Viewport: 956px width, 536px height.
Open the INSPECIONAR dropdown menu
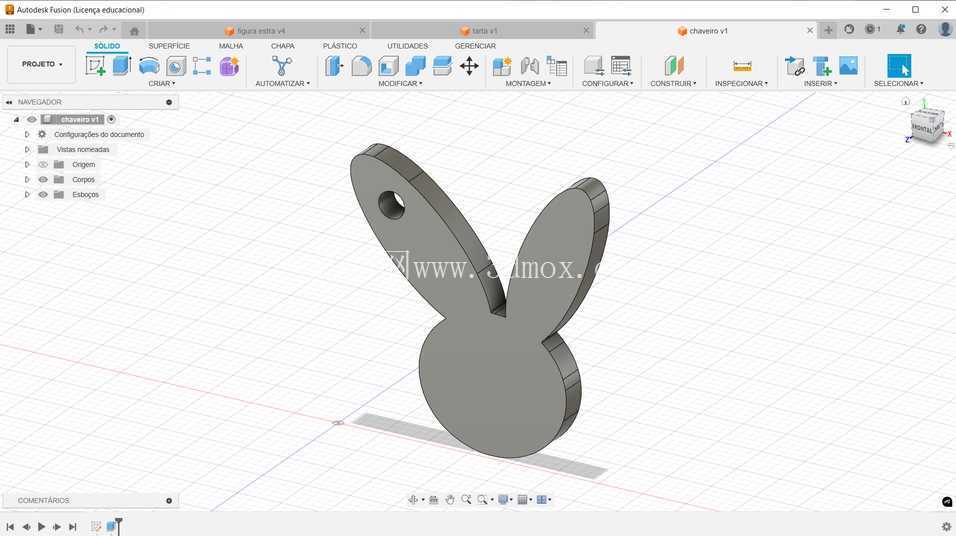(741, 84)
